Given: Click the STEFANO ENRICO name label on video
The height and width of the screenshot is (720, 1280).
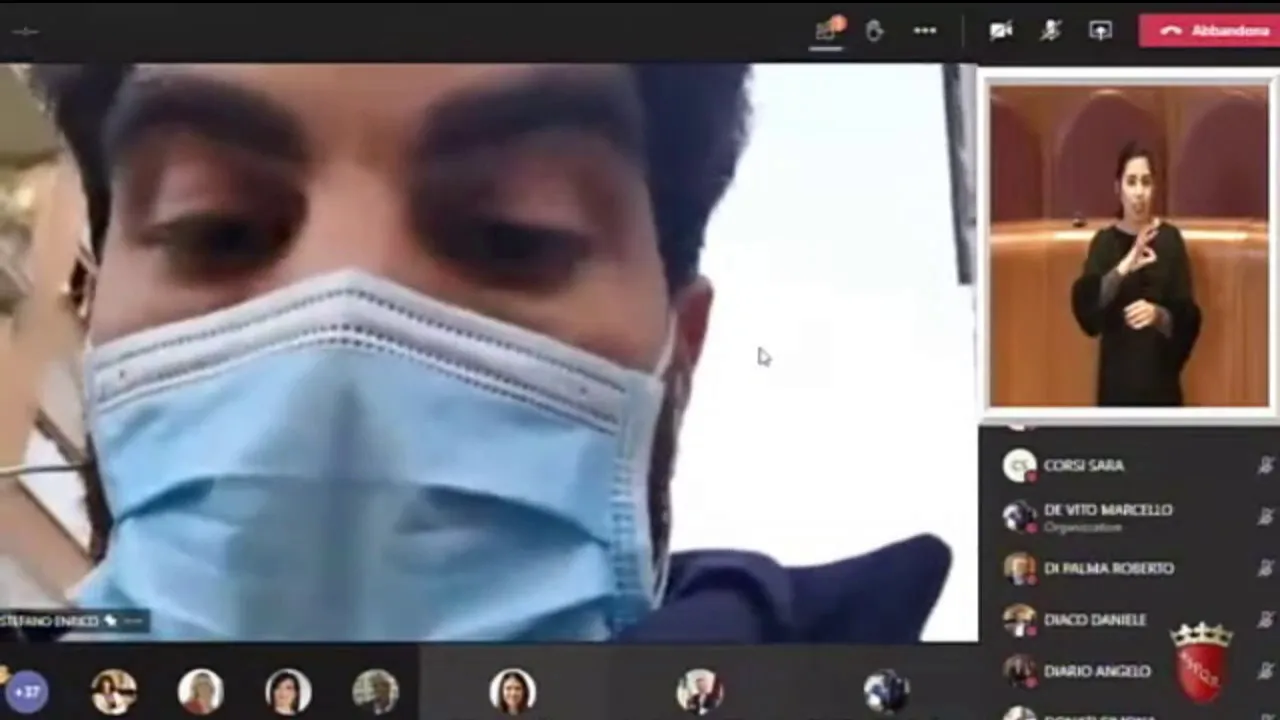Looking at the screenshot, I should [x=50, y=621].
